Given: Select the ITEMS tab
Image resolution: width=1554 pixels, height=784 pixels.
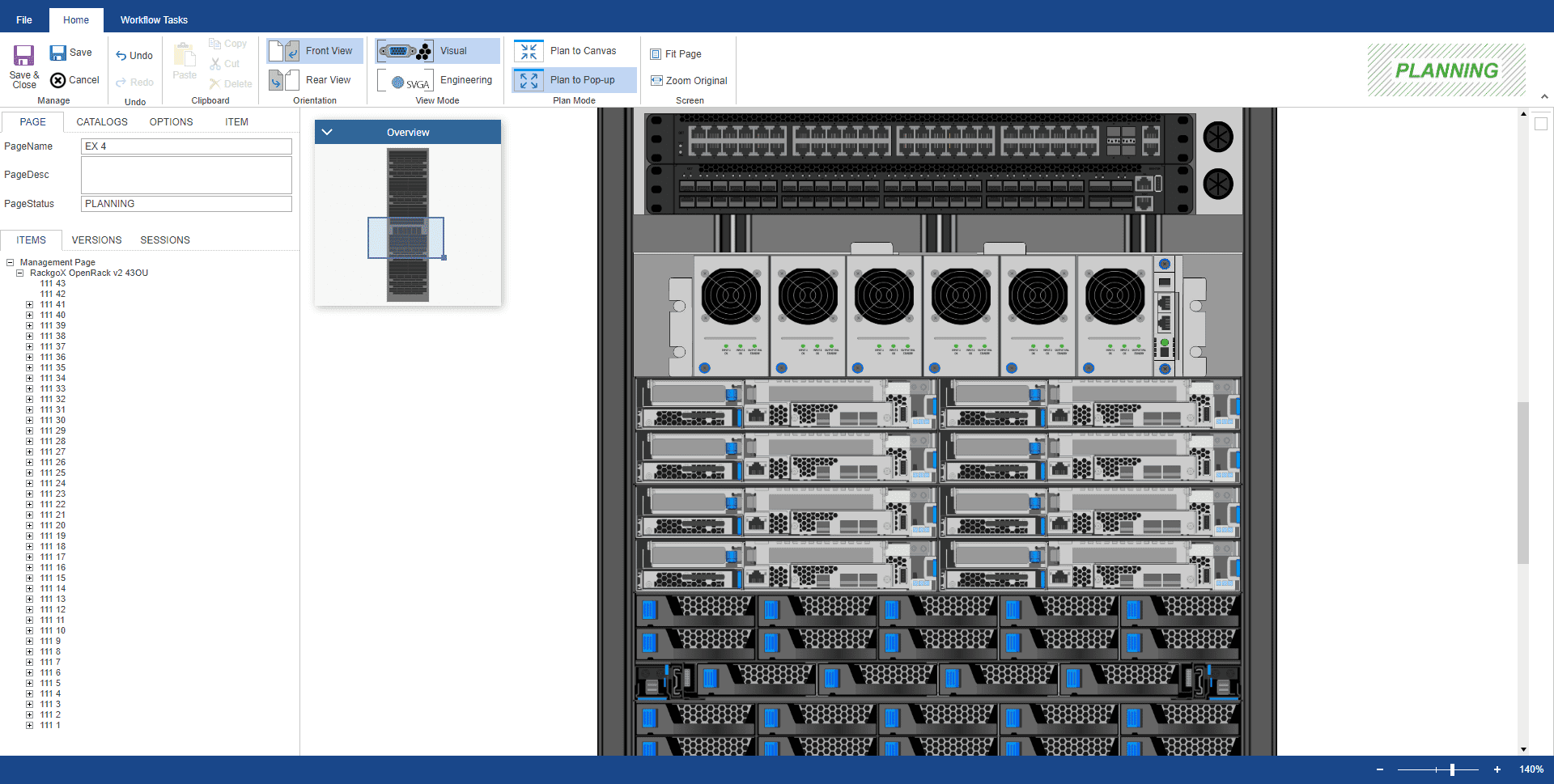Looking at the screenshot, I should 31,240.
